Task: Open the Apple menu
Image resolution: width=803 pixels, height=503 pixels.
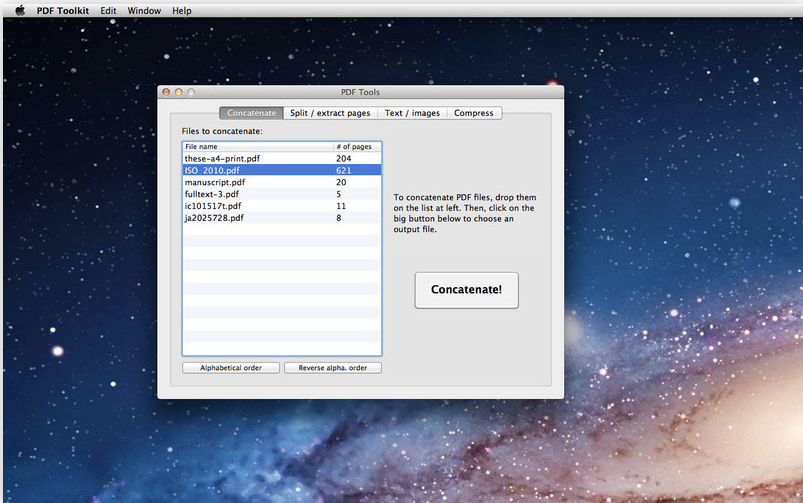Action: click(20, 10)
